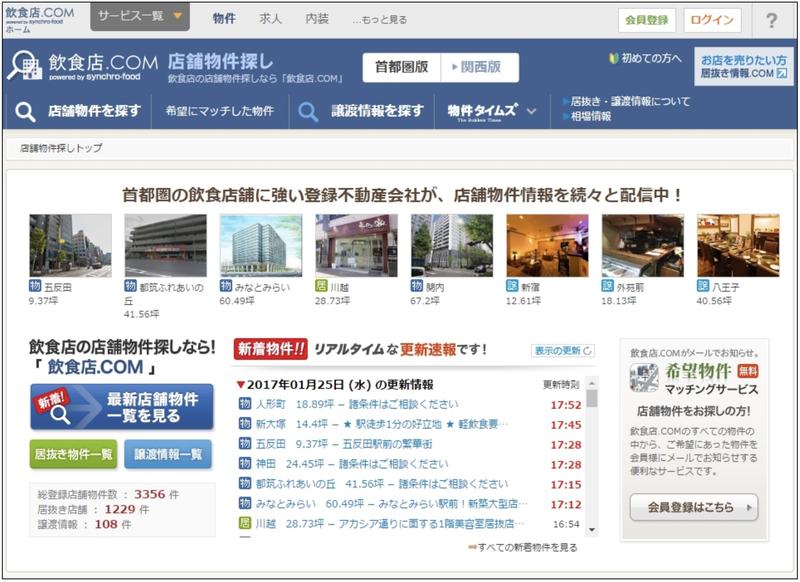This screenshot has width=800, height=582.
Task: Click the update list scroll down arrow
Action: (x=592, y=530)
